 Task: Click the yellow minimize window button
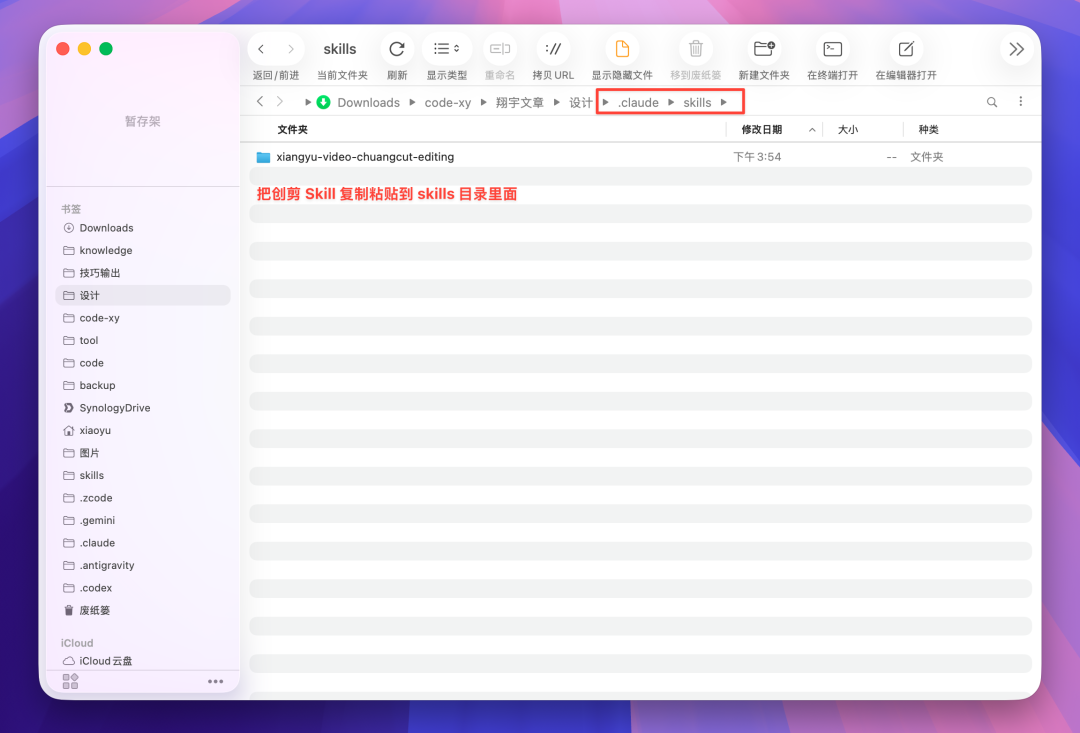tap(84, 49)
